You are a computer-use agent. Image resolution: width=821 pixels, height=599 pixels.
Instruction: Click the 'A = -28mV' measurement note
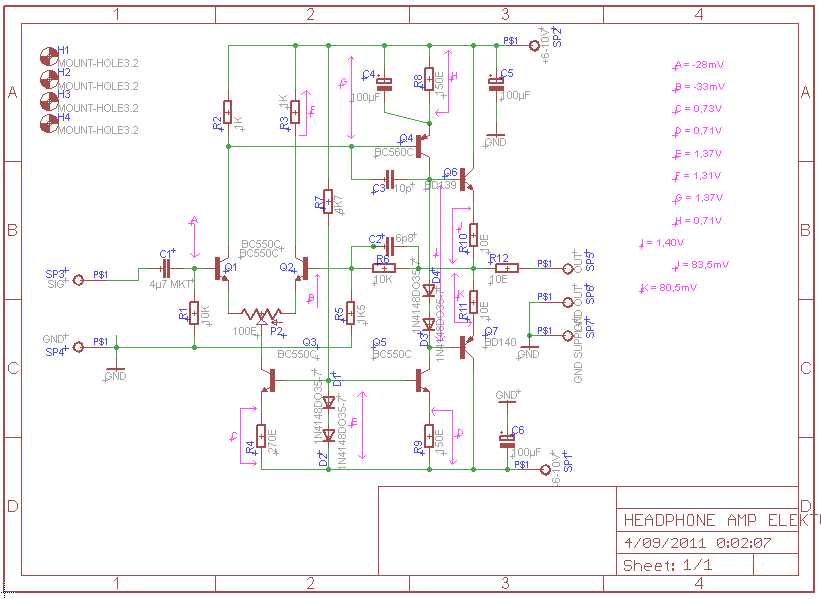[700, 65]
